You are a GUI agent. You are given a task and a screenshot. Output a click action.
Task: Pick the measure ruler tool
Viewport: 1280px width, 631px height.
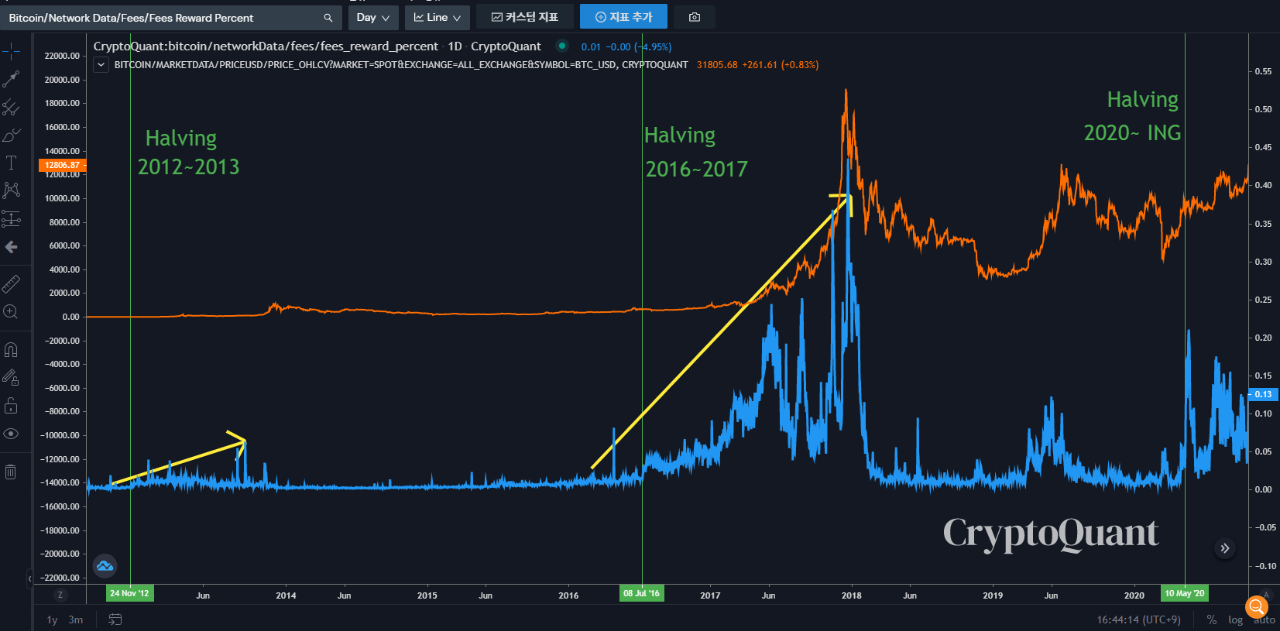[13, 283]
